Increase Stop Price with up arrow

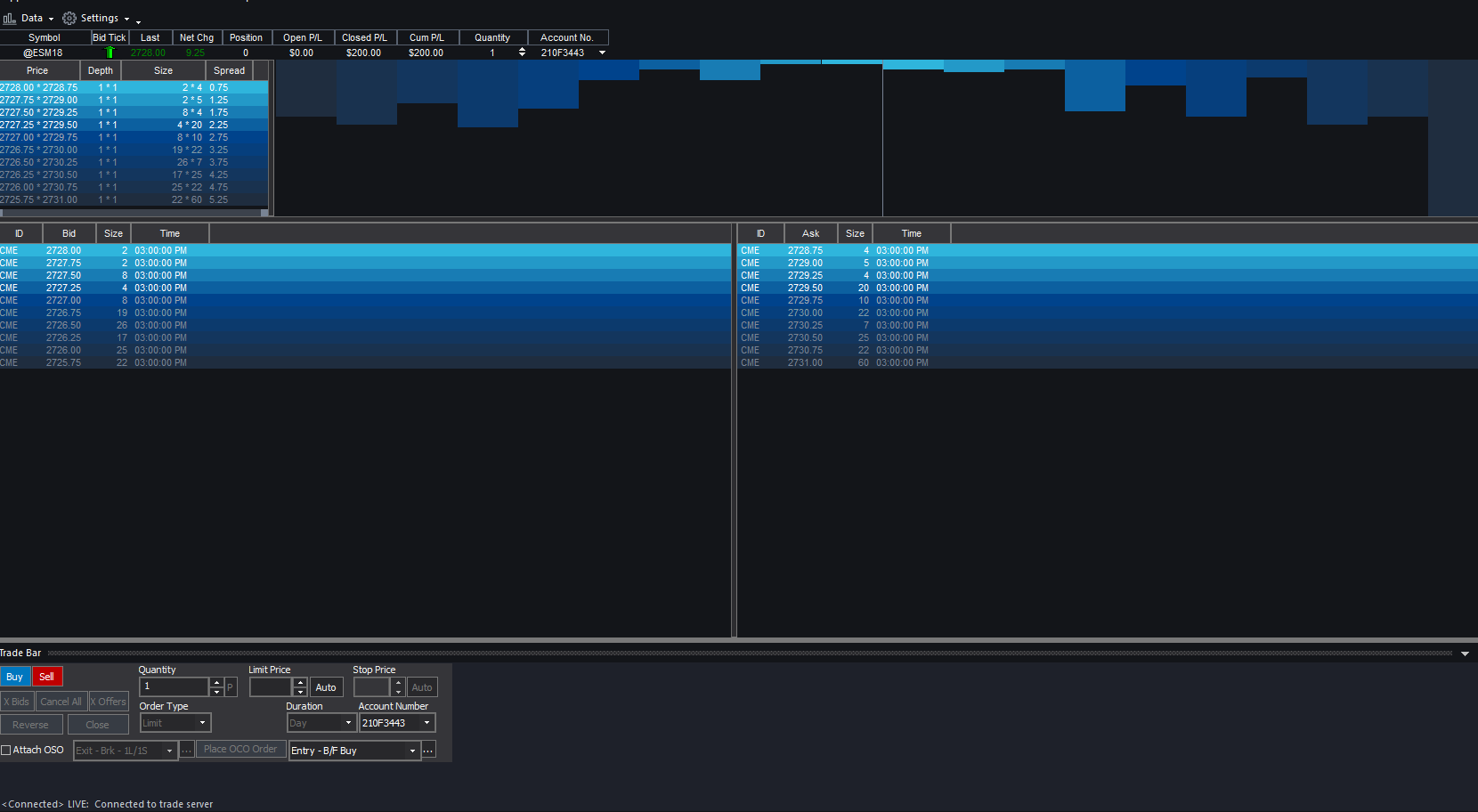pos(398,683)
